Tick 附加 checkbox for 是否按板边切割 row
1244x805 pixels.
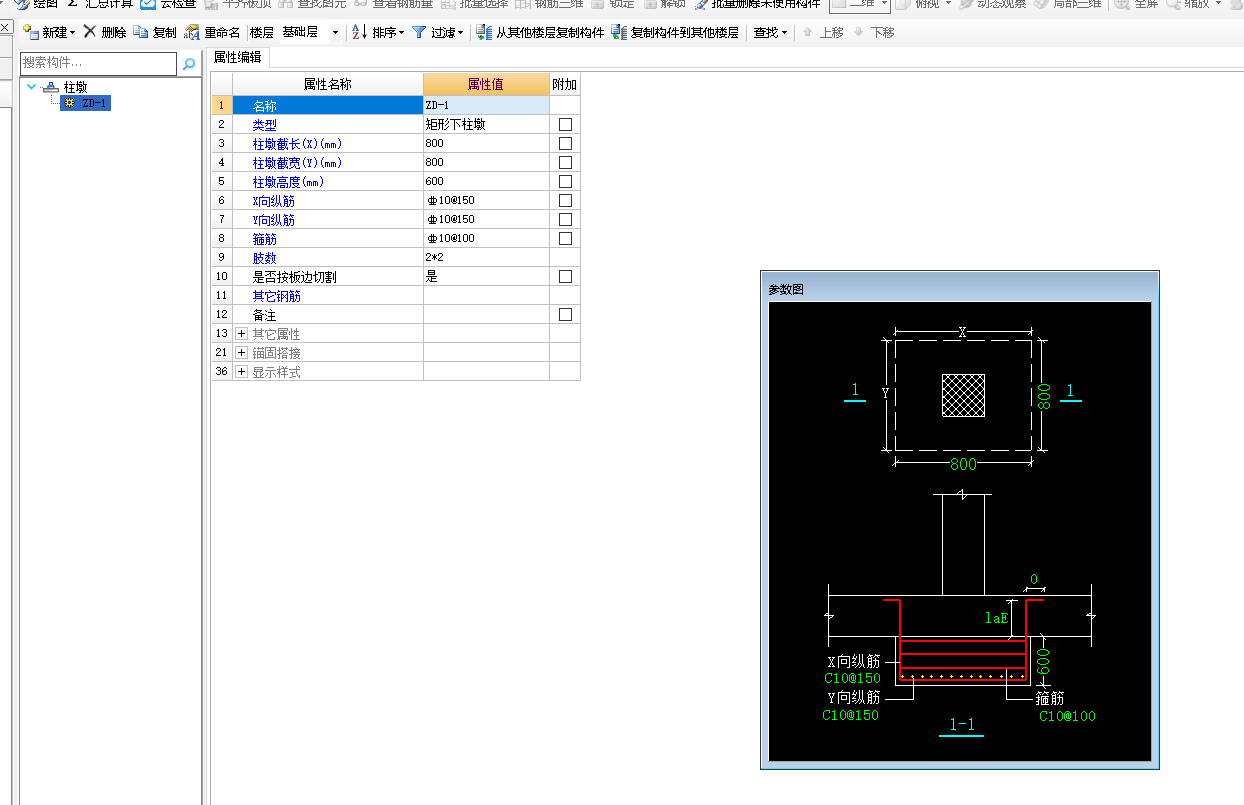pyautogui.click(x=565, y=277)
